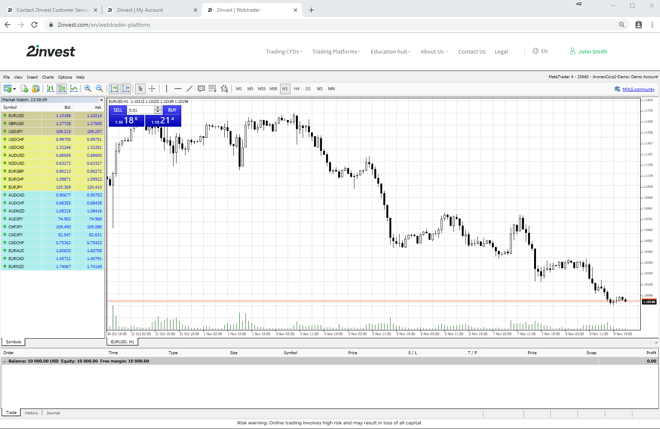660x429 pixels.
Task: Select GBPUSD in Market Watch
Action: click(53, 123)
